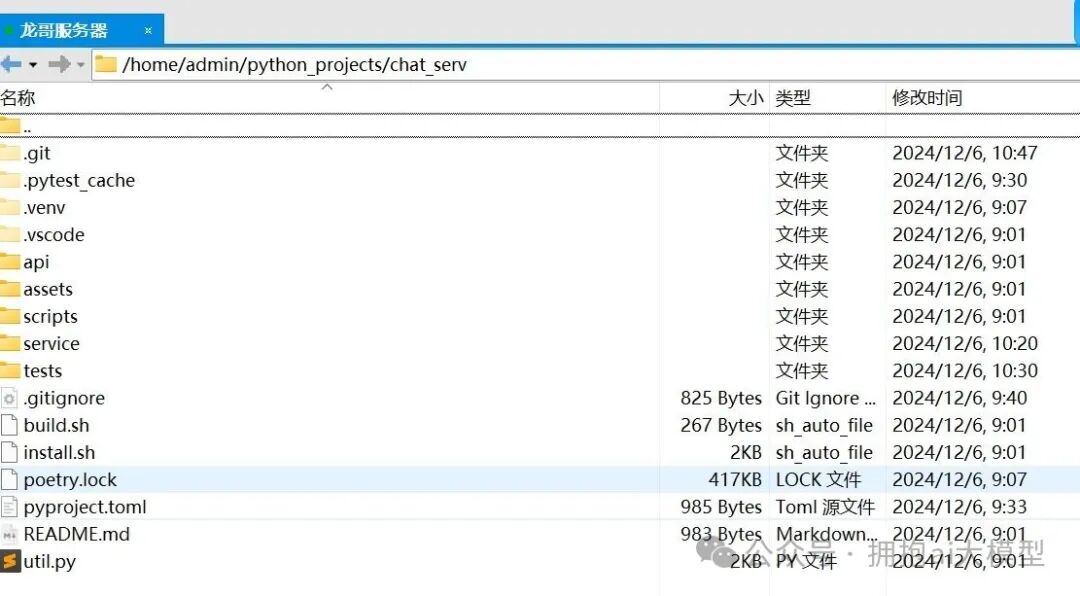Select the .venv folder icon
Screen dimensions: 1080x596
click(10, 207)
